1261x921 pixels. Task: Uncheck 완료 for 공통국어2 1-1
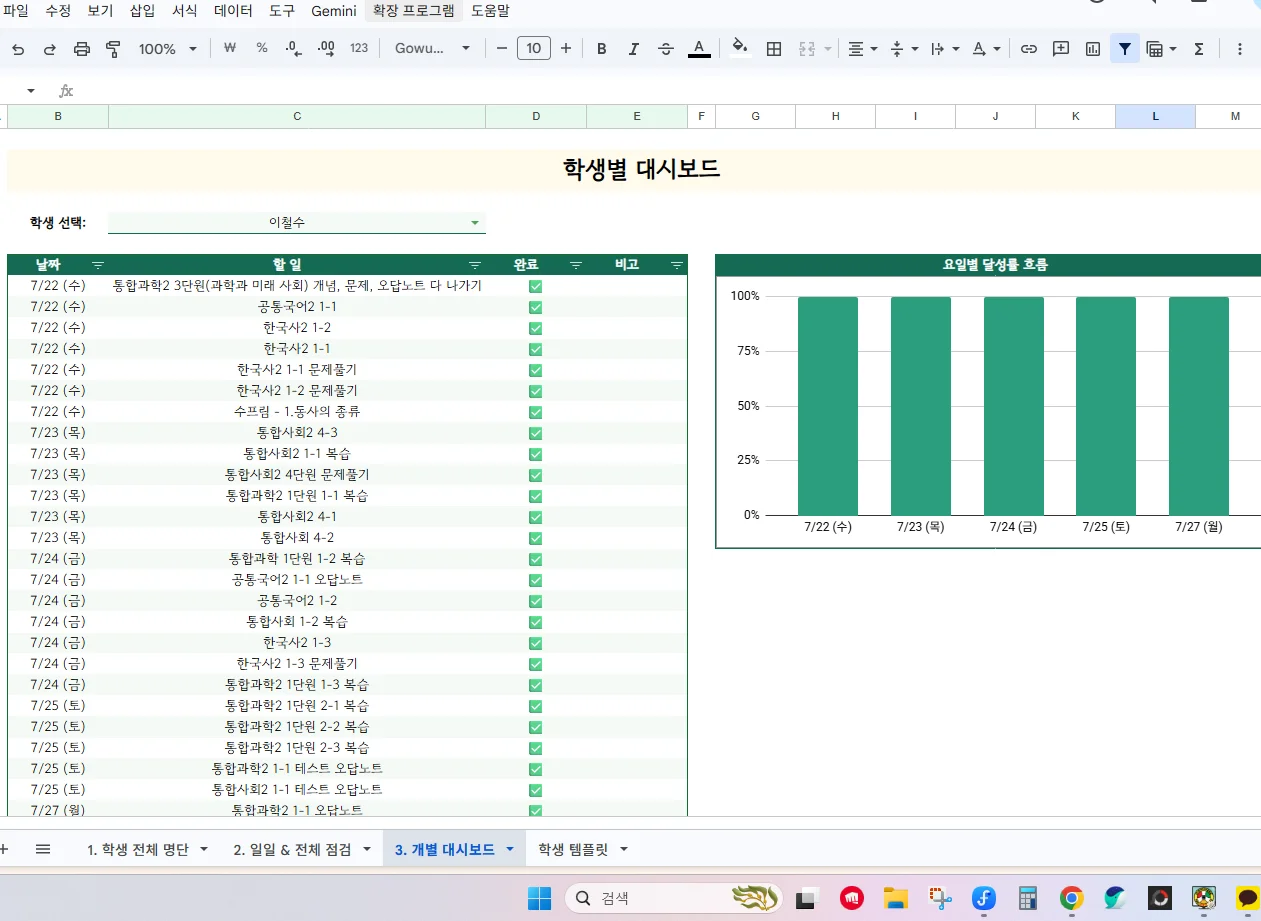(535, 307)
